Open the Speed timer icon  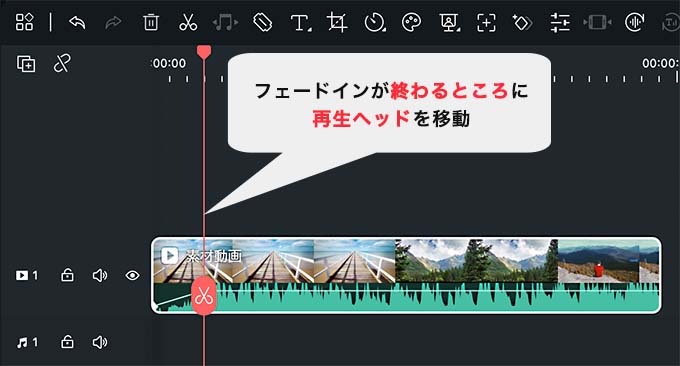point(375,23)
